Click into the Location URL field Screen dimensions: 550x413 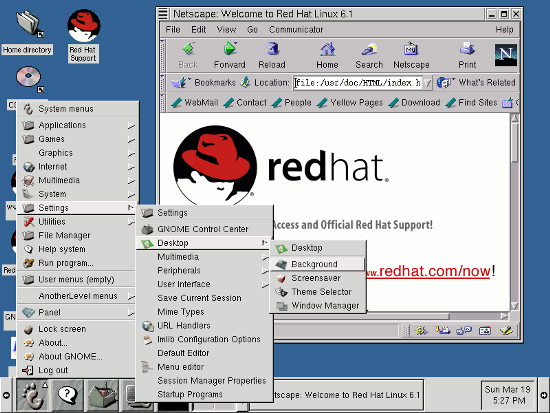[x=358, y=83]
